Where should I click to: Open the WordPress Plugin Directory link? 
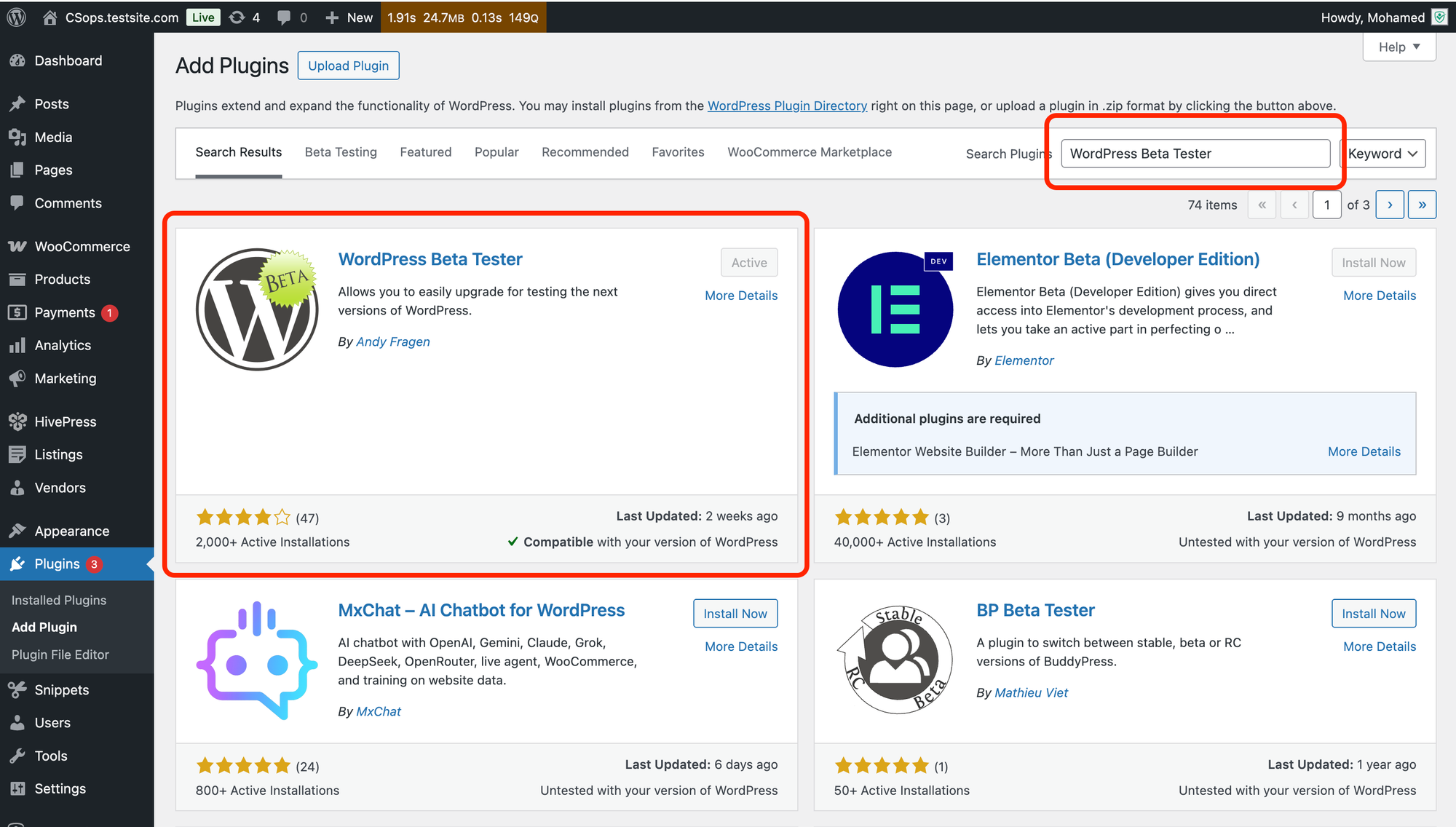(787, 106)
